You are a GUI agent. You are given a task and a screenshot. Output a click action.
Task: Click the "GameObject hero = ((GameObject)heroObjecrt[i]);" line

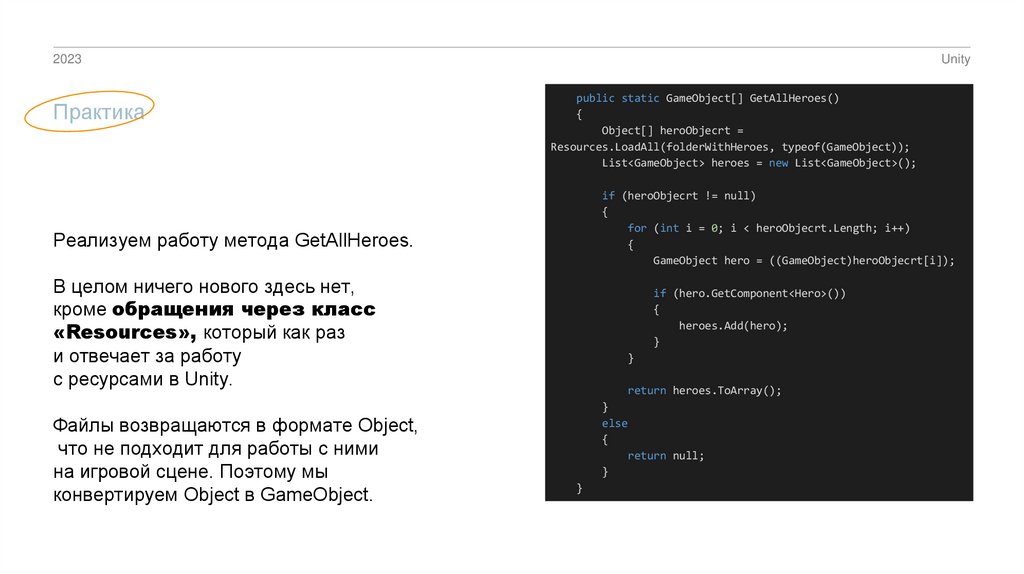803,261
